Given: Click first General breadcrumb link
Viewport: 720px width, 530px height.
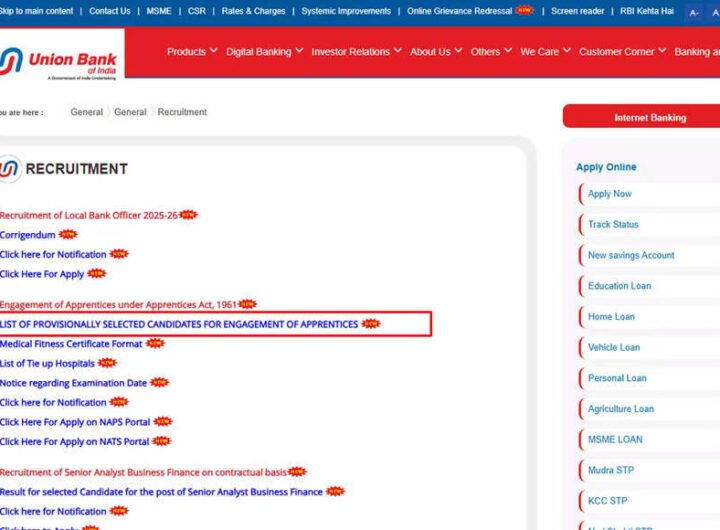Looking at the screenshot, I should 86,112.
